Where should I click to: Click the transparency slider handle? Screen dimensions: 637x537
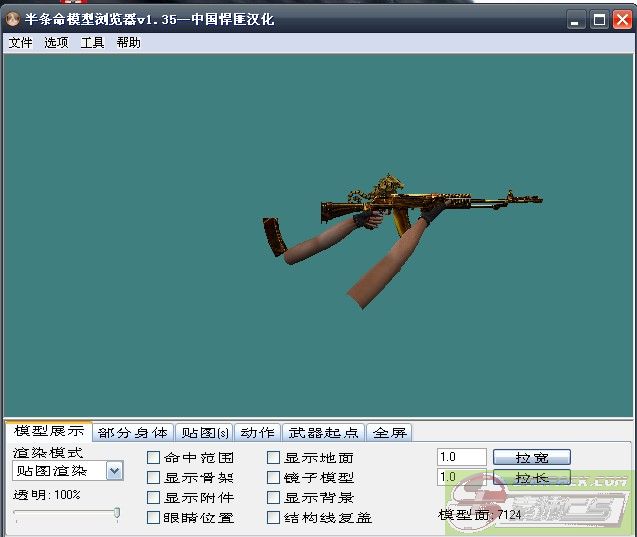[x=117, y=514]
